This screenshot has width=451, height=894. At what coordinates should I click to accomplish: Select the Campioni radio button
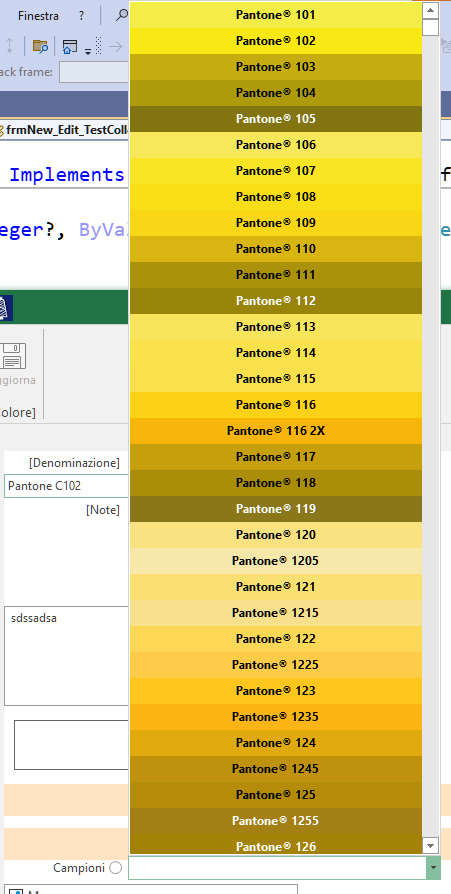[116, 868]
